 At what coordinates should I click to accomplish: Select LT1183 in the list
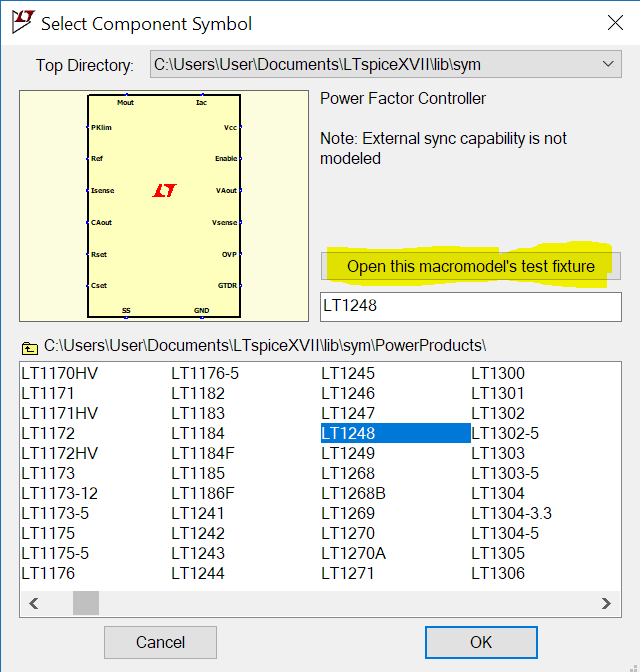coord(198,413)
